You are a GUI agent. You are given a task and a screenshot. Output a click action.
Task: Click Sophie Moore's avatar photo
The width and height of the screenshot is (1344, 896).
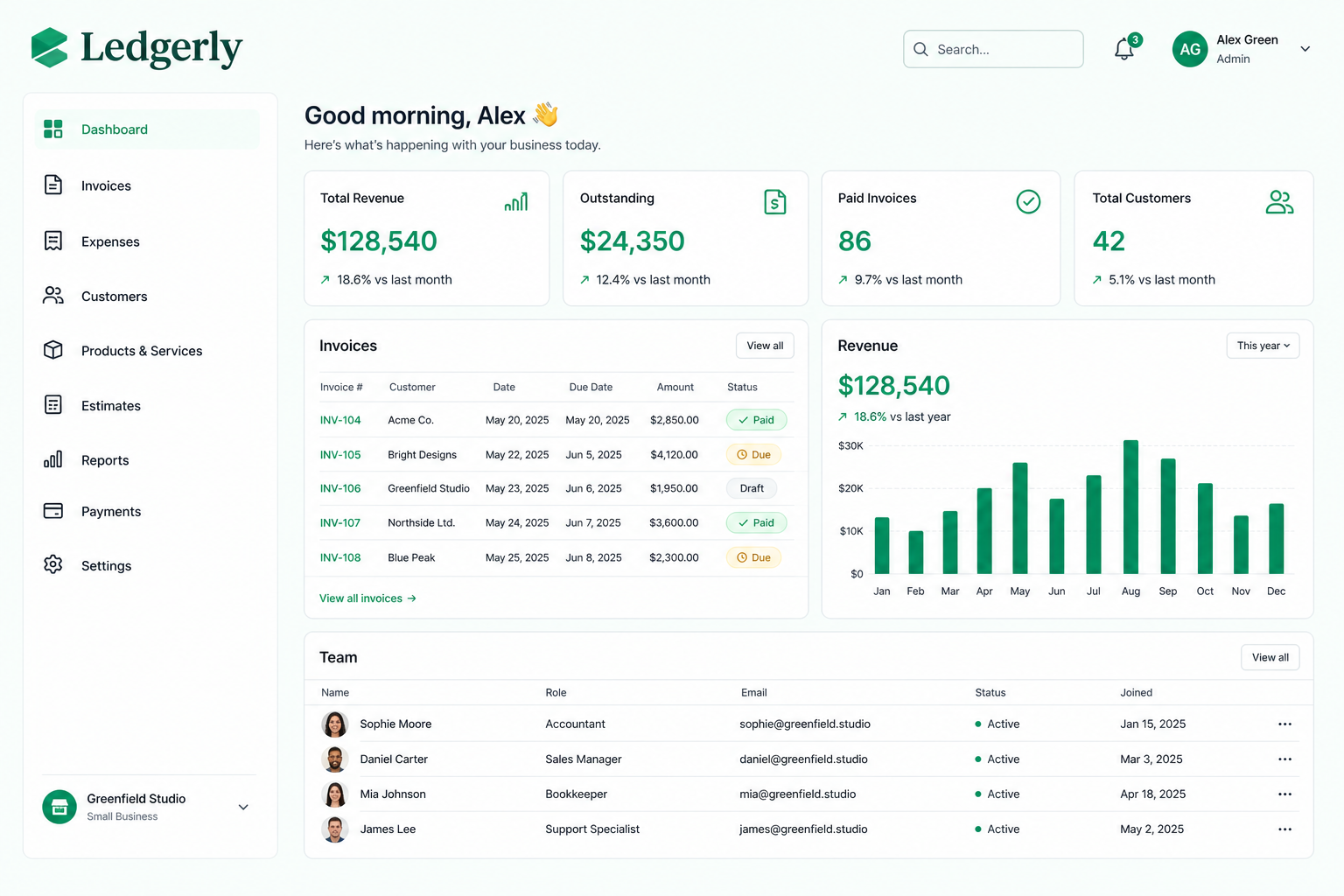(x=334, y=724)
